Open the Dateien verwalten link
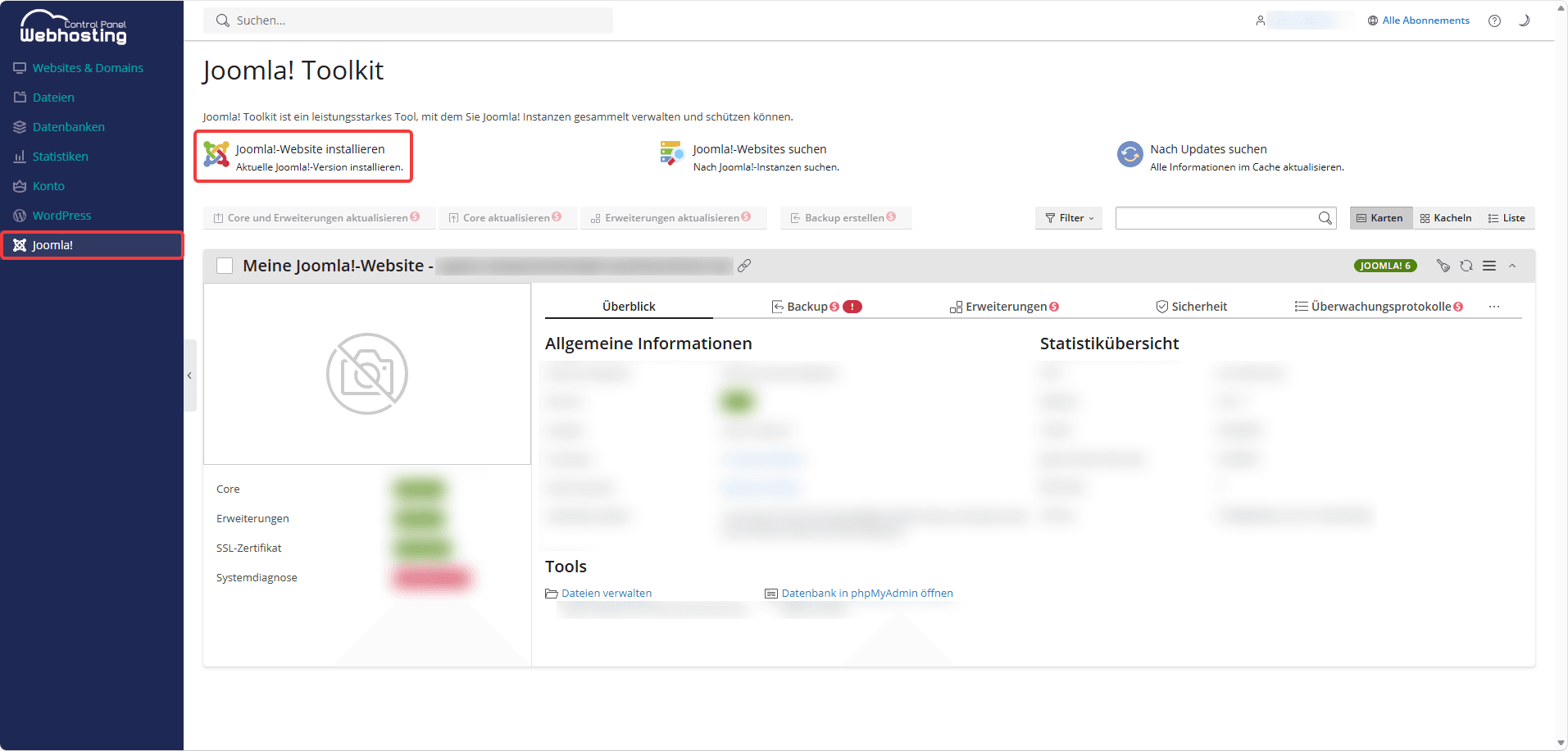The height and width of the screenshot is (751, 1568). coord(607,594)
